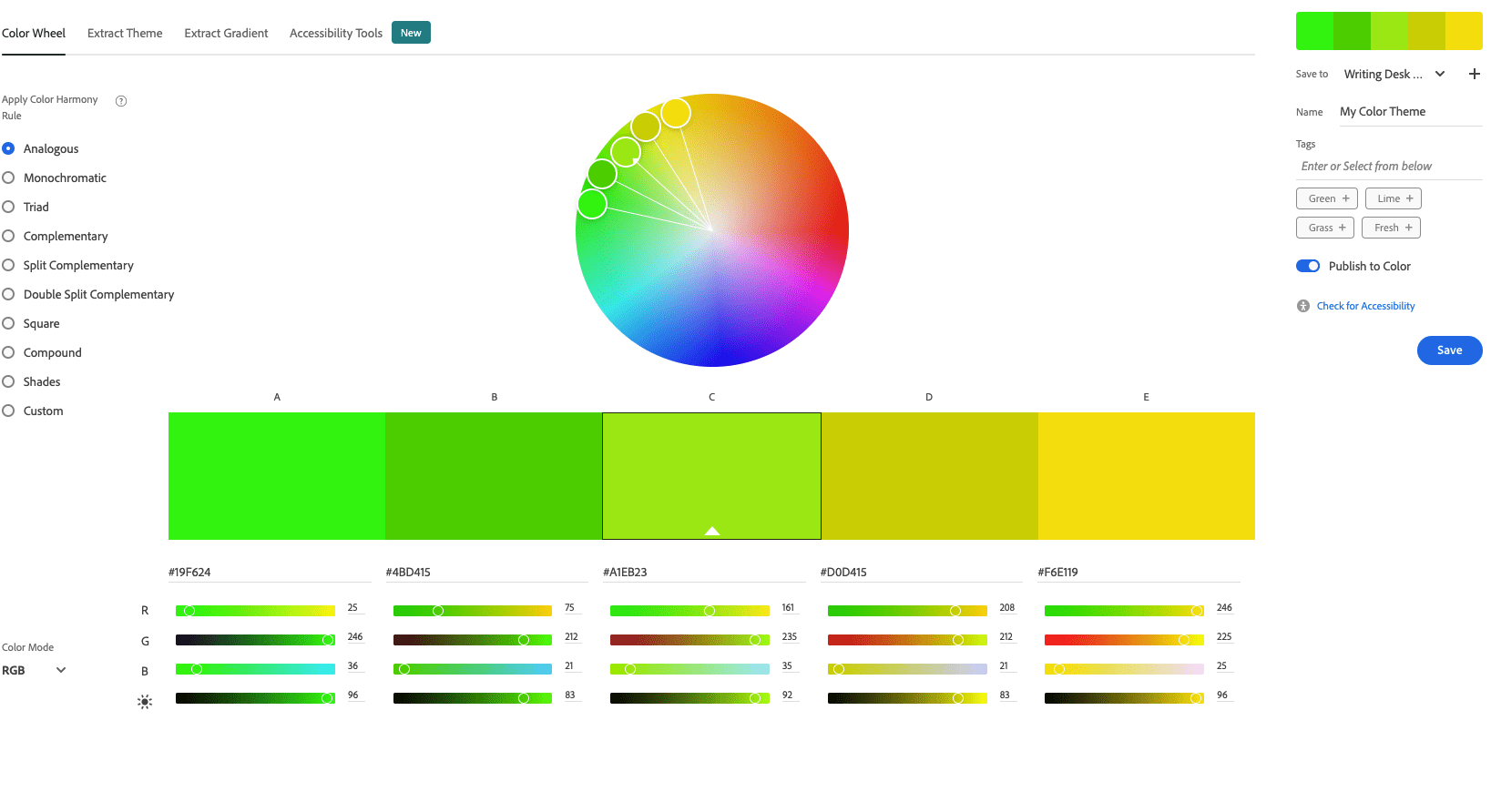Click the plus icon to add new library

point(1474,74)
